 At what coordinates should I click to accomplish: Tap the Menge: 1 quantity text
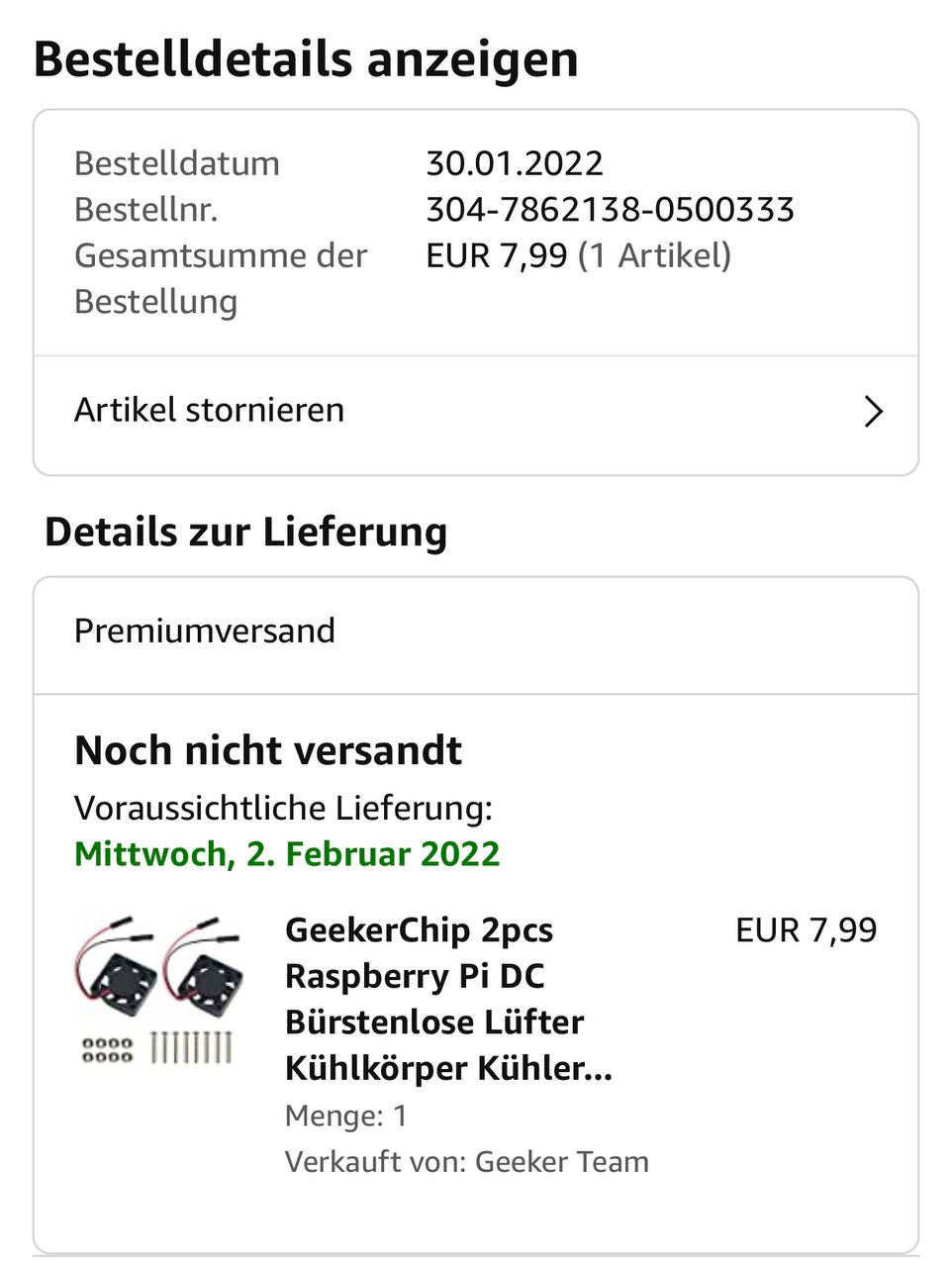pyautogui.click(x=346, y=1116)
